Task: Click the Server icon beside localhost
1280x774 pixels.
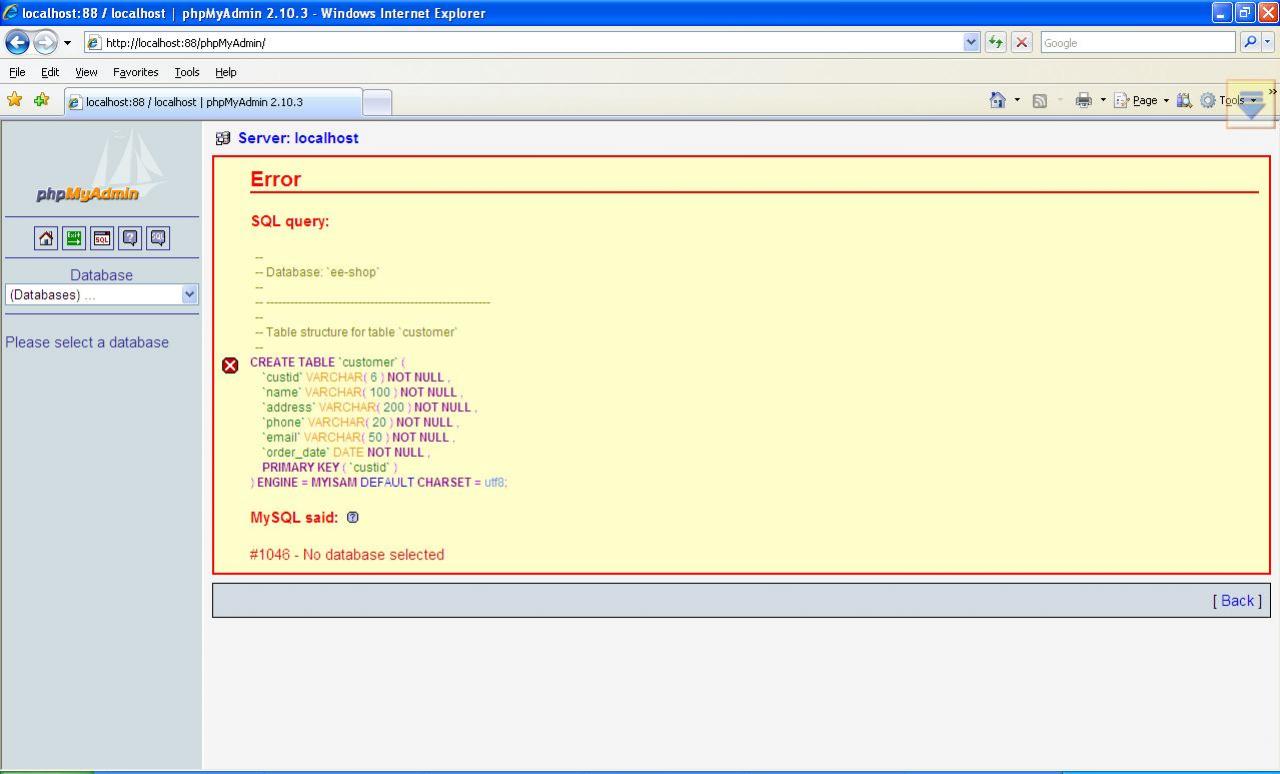Action: (223, 138)
